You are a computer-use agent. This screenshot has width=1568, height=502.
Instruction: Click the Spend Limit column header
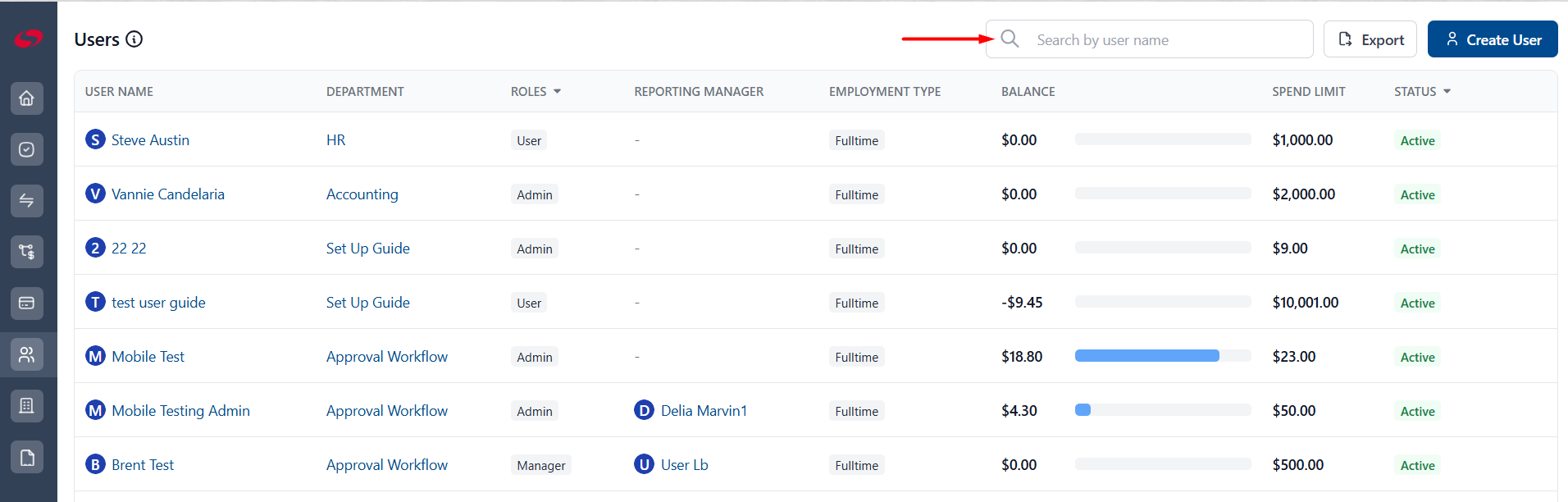tap(1309, 92)
